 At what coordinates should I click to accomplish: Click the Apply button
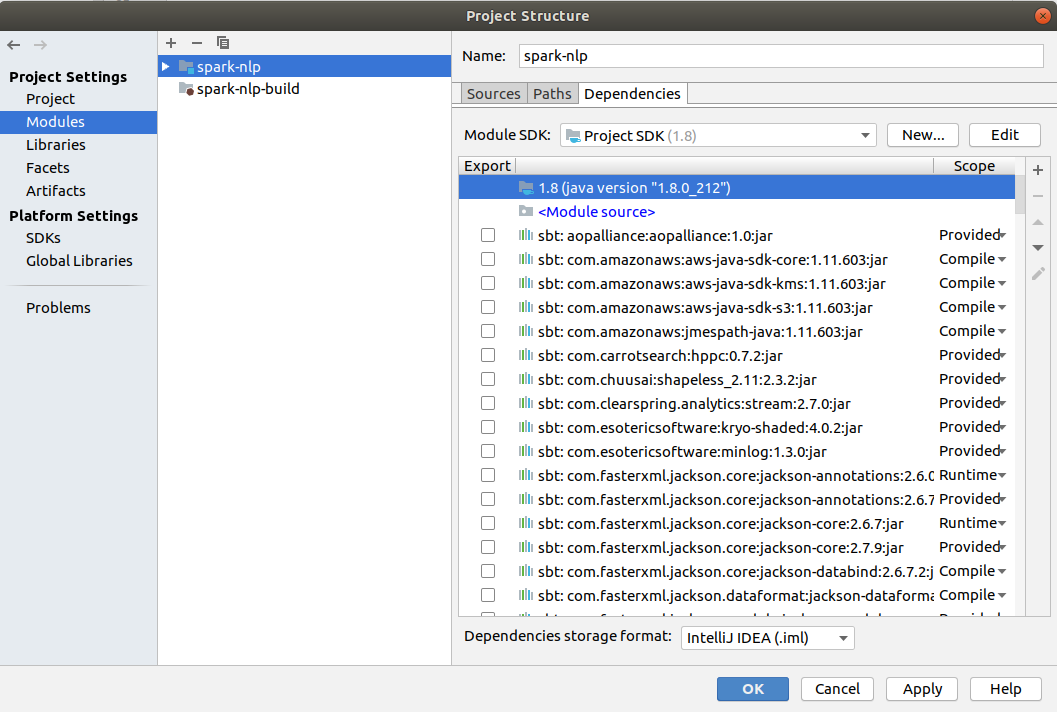pos(923,689)
